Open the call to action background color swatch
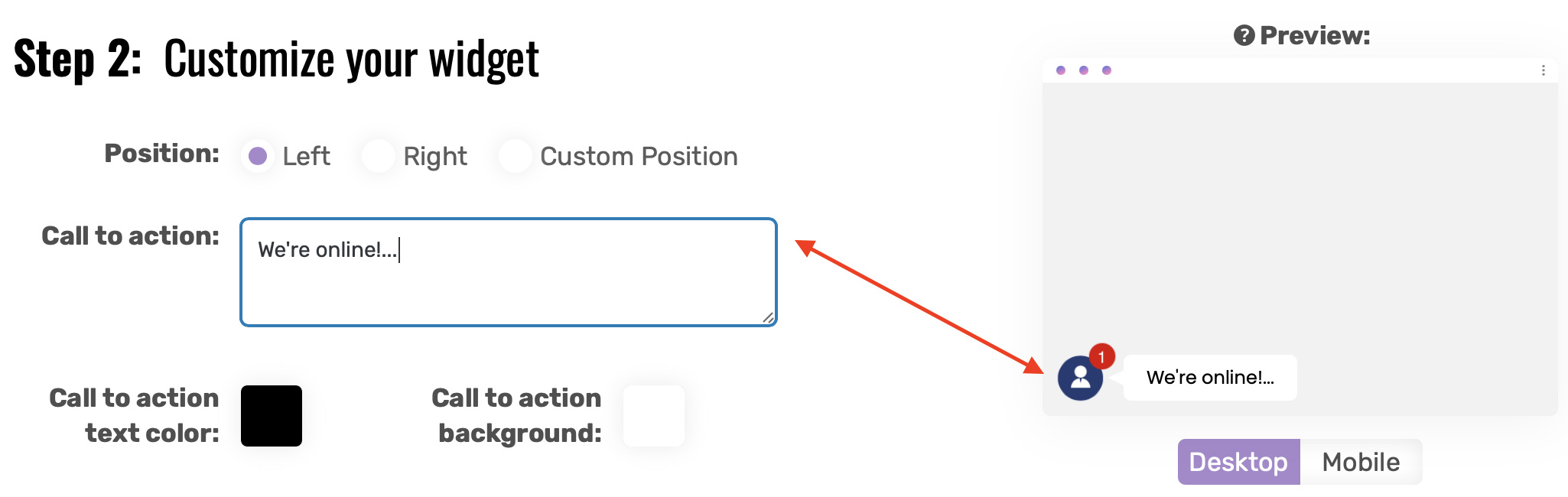 (x=652, y=416)
